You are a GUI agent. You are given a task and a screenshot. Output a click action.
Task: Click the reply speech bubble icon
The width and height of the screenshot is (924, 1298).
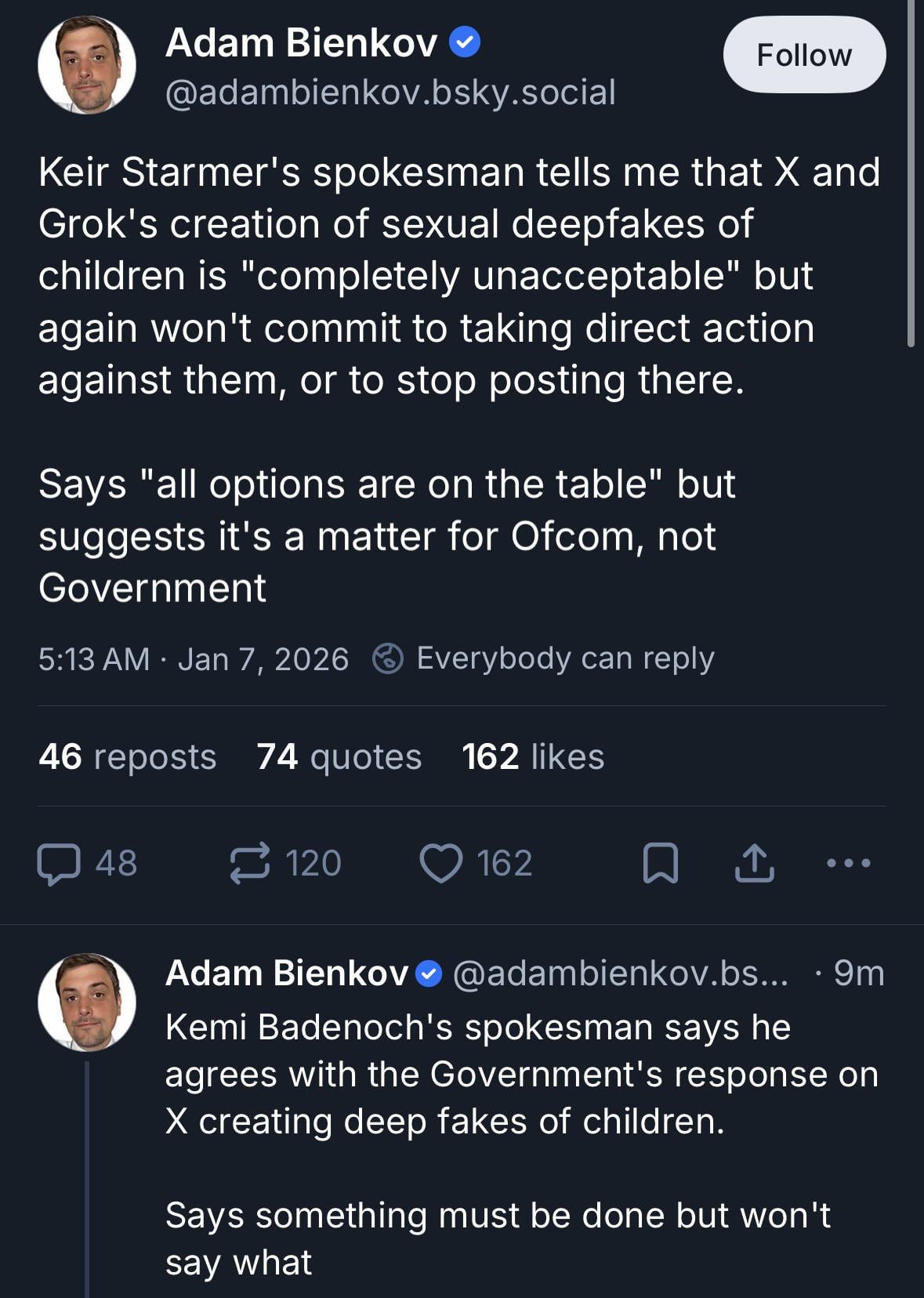click(59, 864)
